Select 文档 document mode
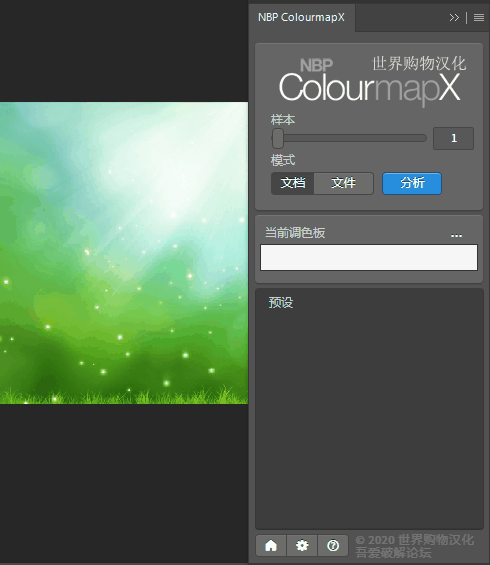The height and width of the screenshot is (565, 490). [293, 183]
